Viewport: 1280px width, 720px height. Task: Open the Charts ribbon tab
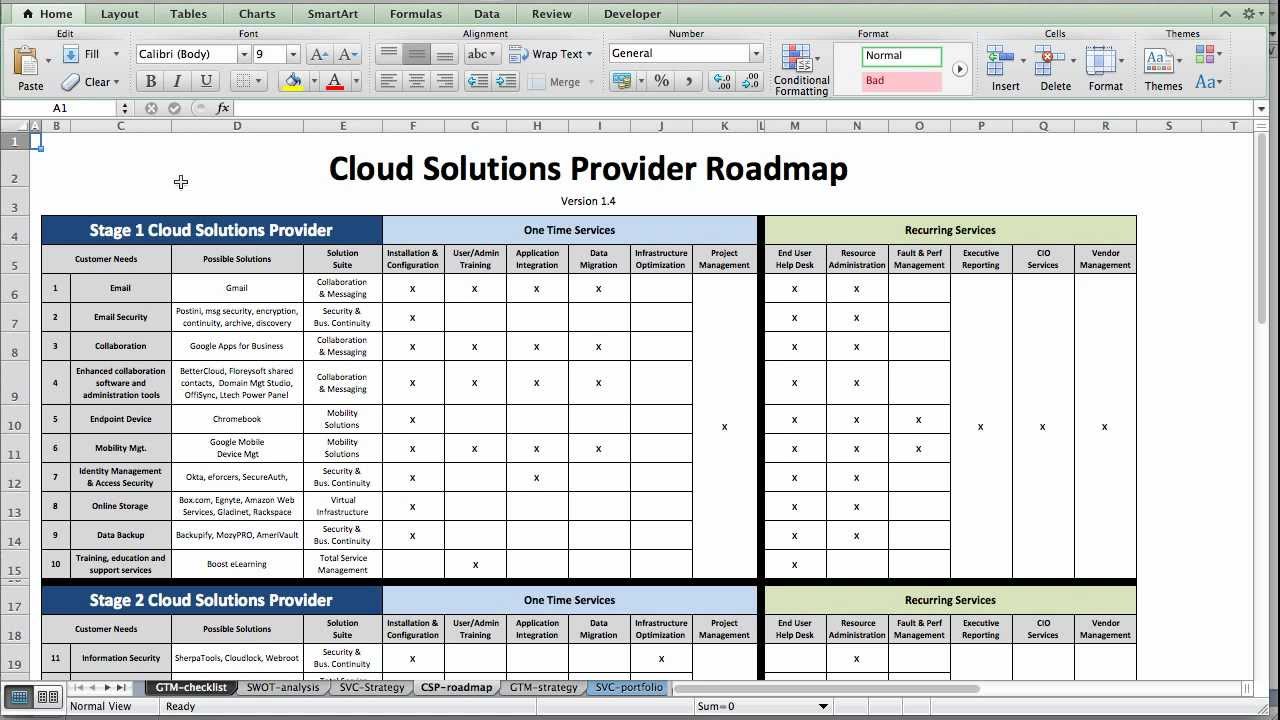[257, 14]
